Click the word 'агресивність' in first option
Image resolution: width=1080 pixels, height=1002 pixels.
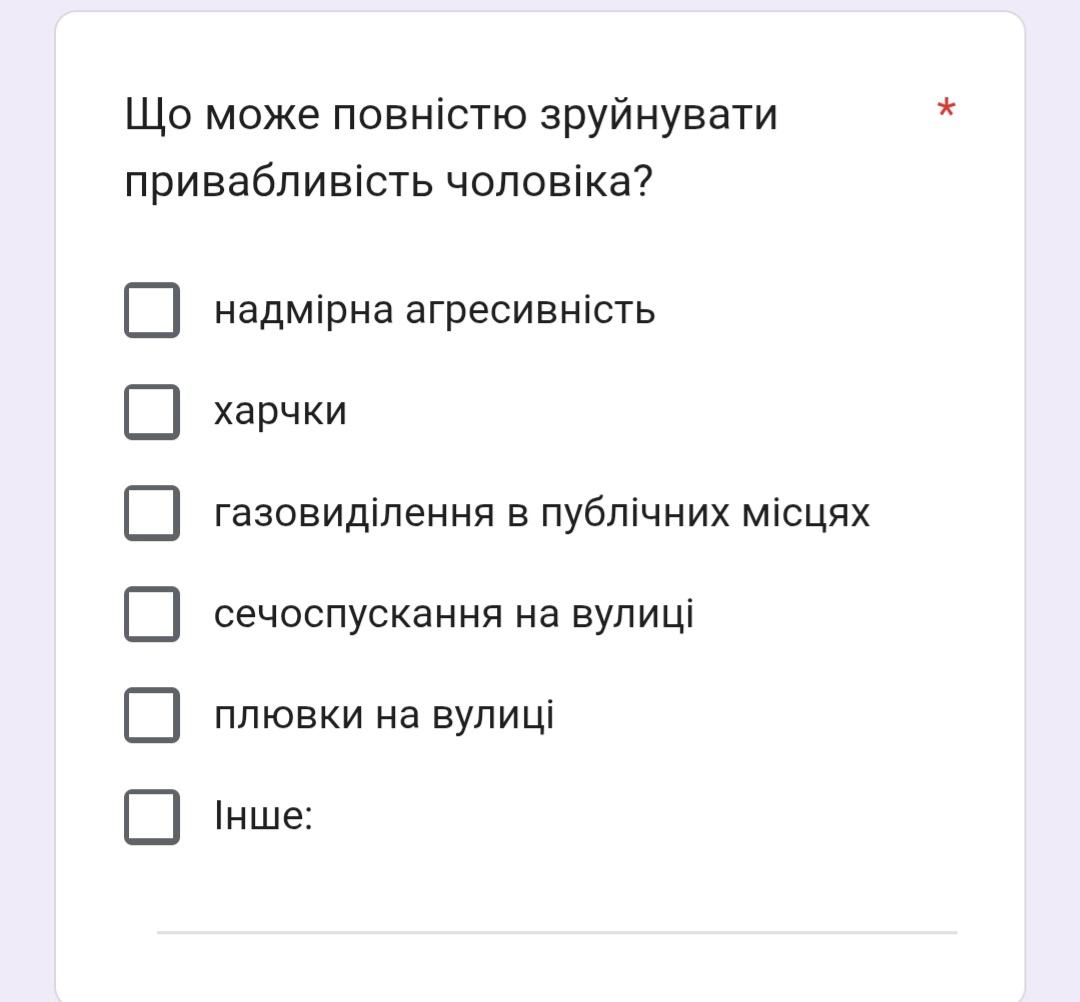tap(530, 310)
